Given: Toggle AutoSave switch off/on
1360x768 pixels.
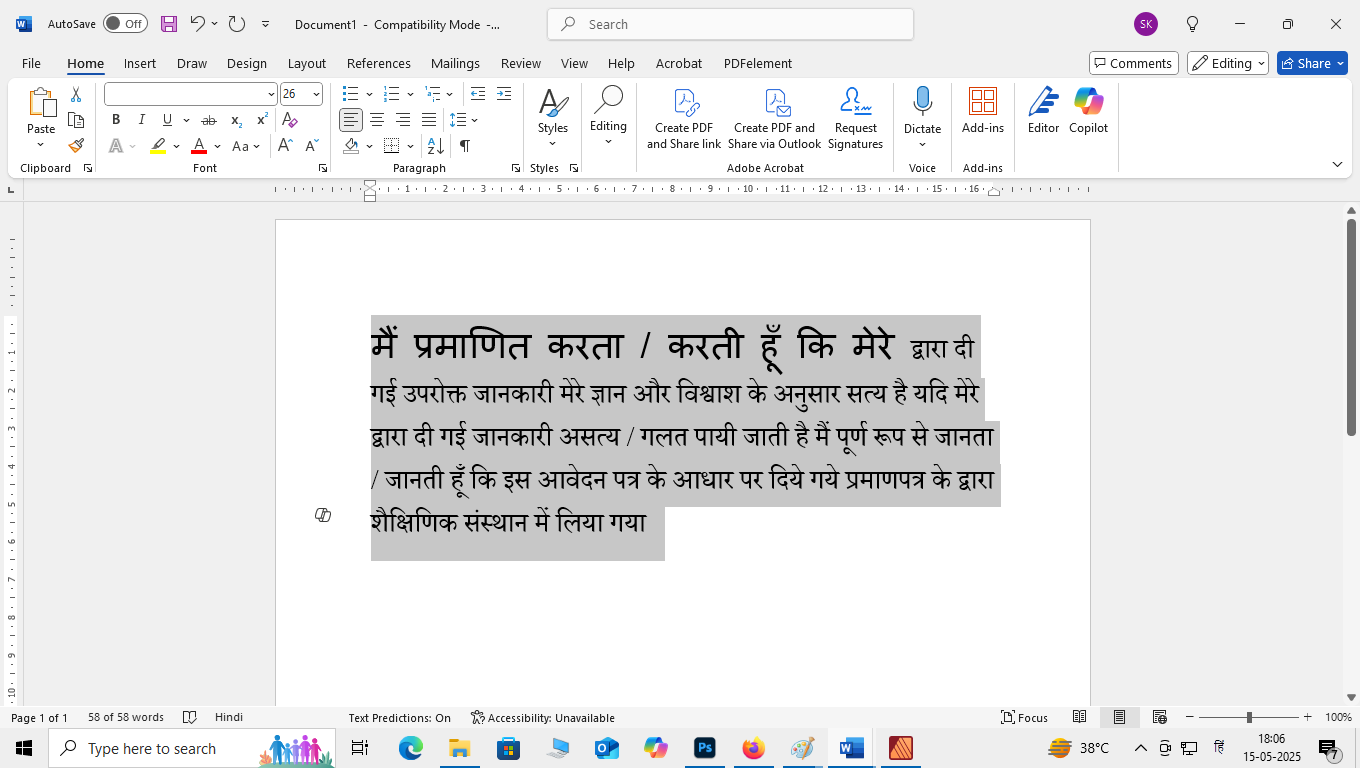Looking at the screenshot, I should coord(125,23).
